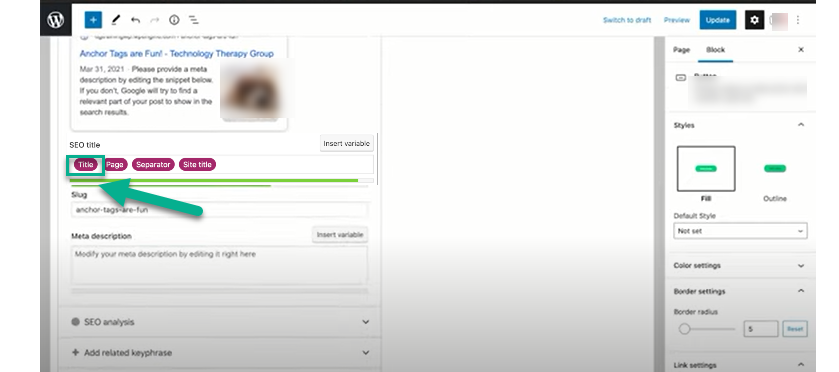Click the Page variable tag
839x372 pixels.
pyautogui.click(x=115, y=165)
